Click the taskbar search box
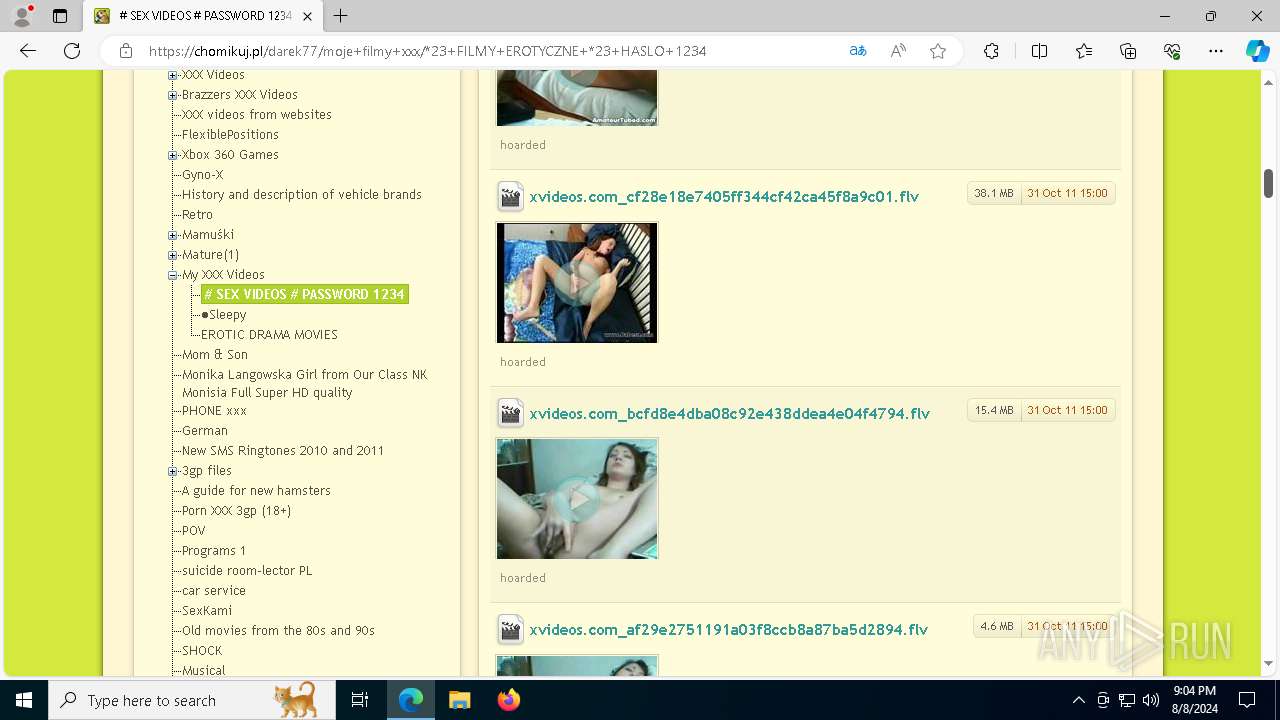This screenshot has width=1280, height=720. coord(191,700)
